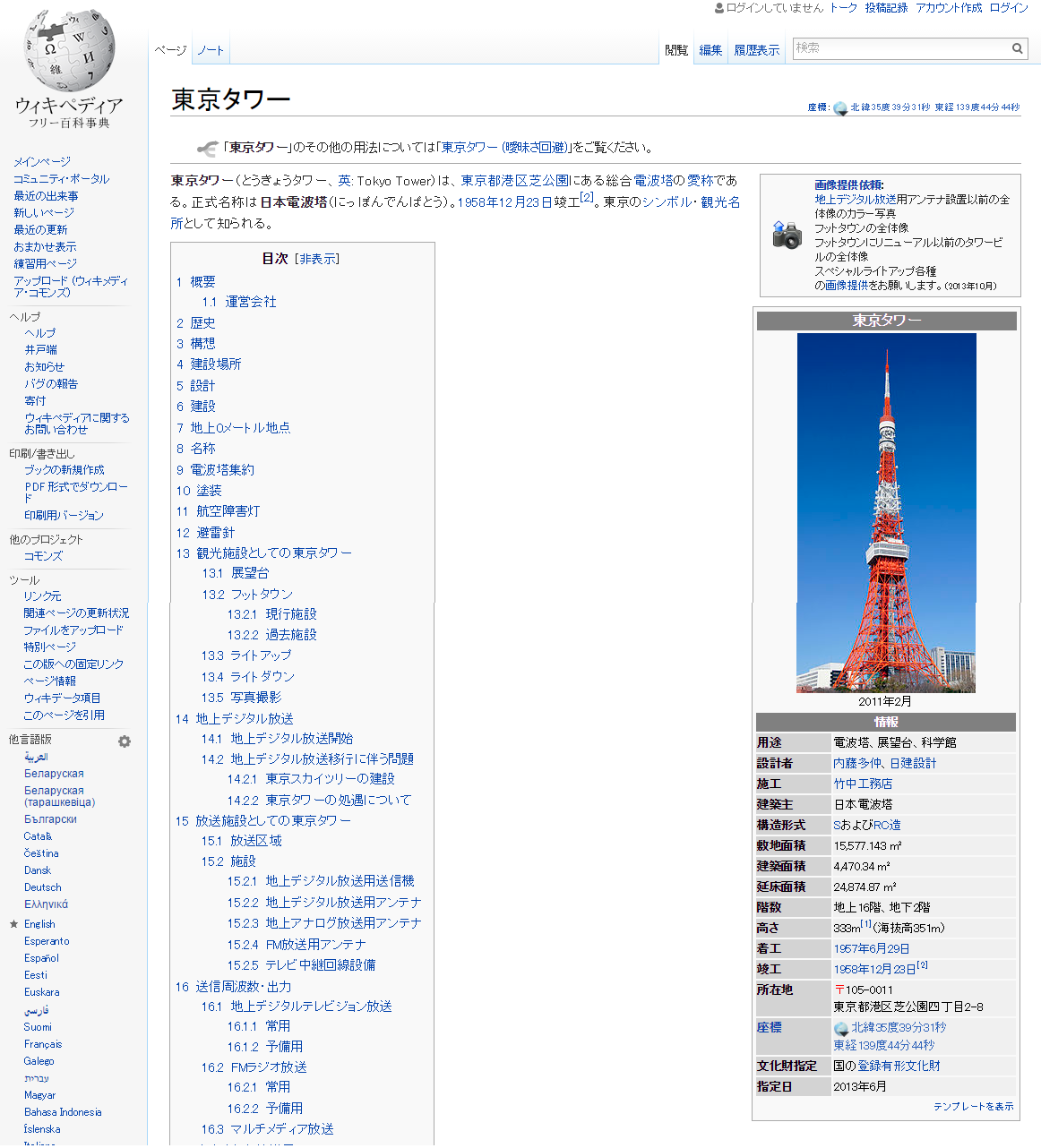Image resolution: width=1041 pixels, height=1148 pixels.
Task: Jump to section 14.2.1 東京スカイツリーの建設
Action: click(x=311, y=779)
